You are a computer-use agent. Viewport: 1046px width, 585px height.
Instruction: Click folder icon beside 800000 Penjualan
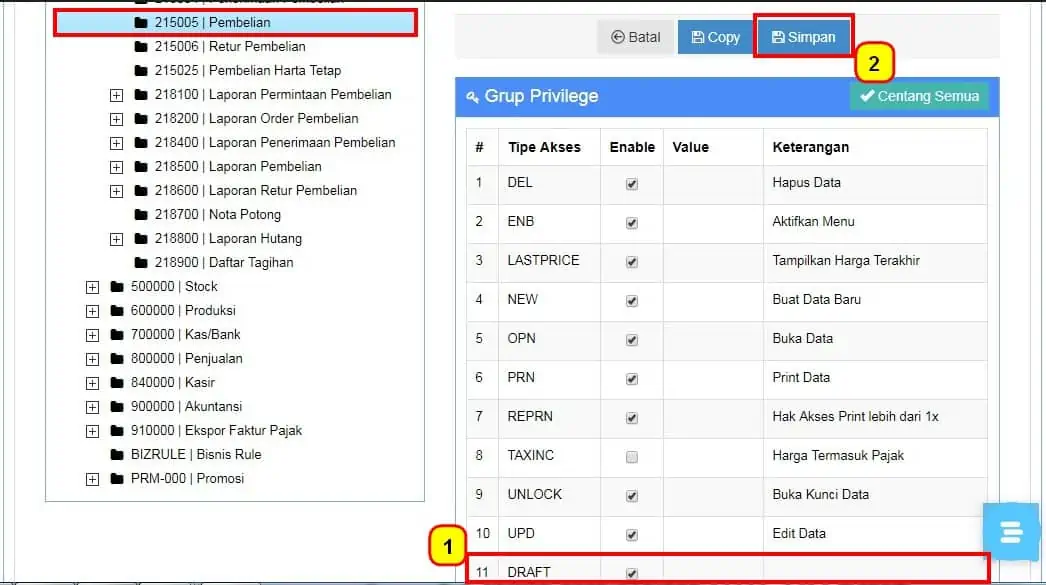pos(117,359)
